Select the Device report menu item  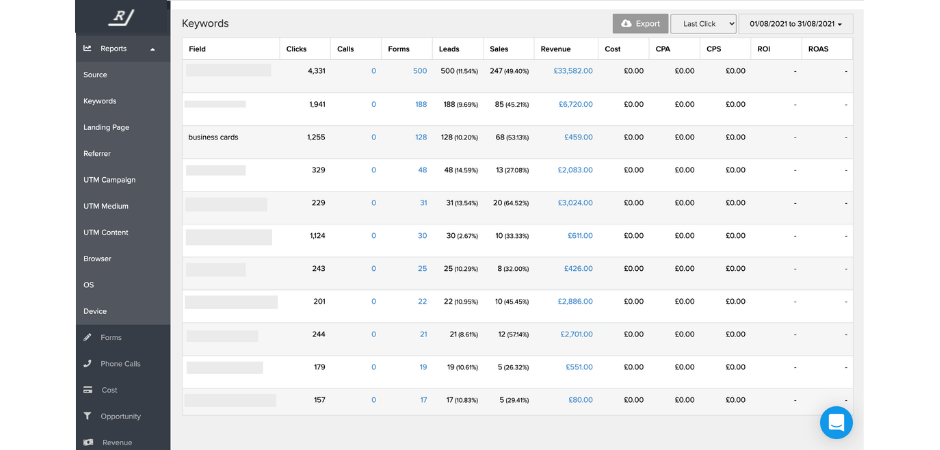[x=95, y=311]
